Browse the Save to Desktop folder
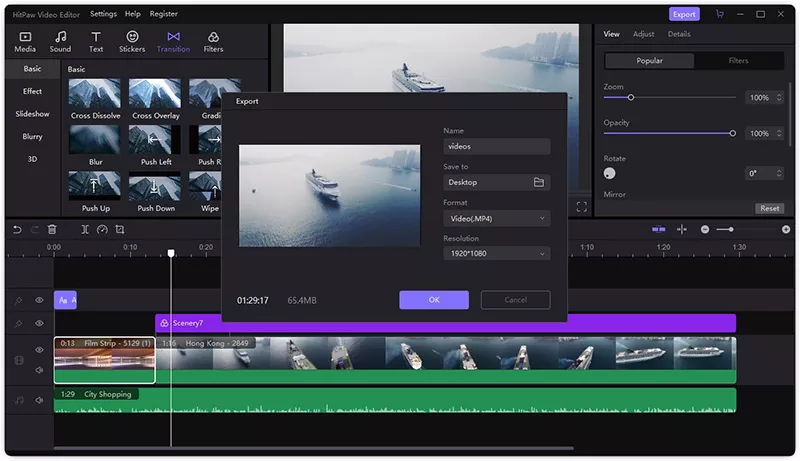 point(538,182)
